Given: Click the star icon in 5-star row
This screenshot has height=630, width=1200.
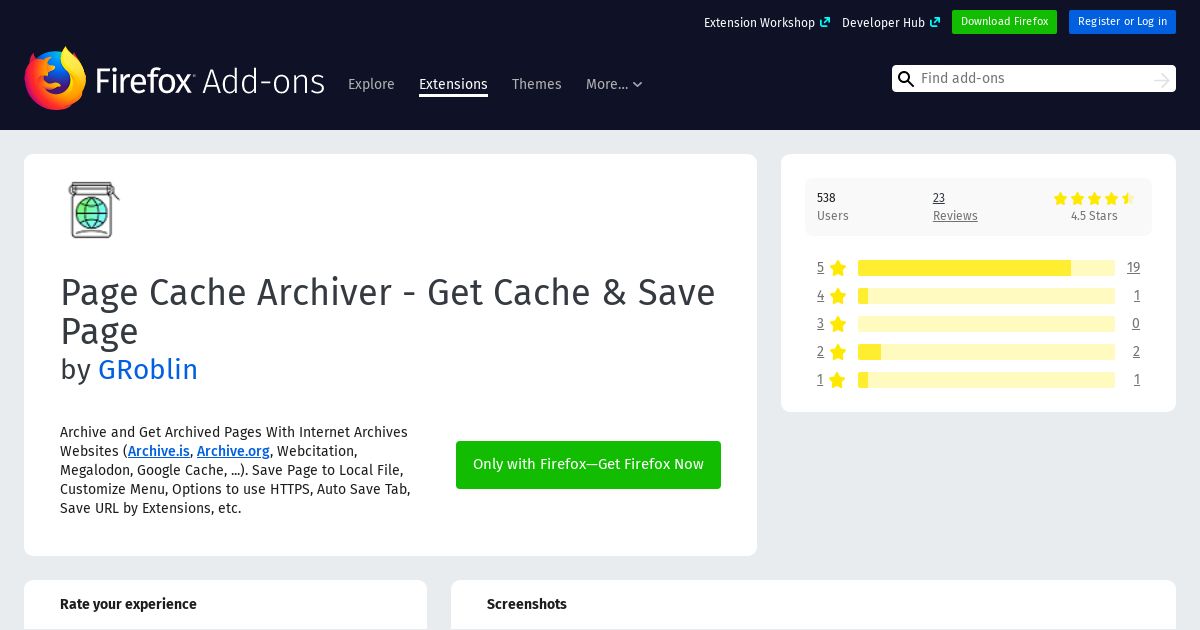Looking at the screenshot, I should (838, 268).
